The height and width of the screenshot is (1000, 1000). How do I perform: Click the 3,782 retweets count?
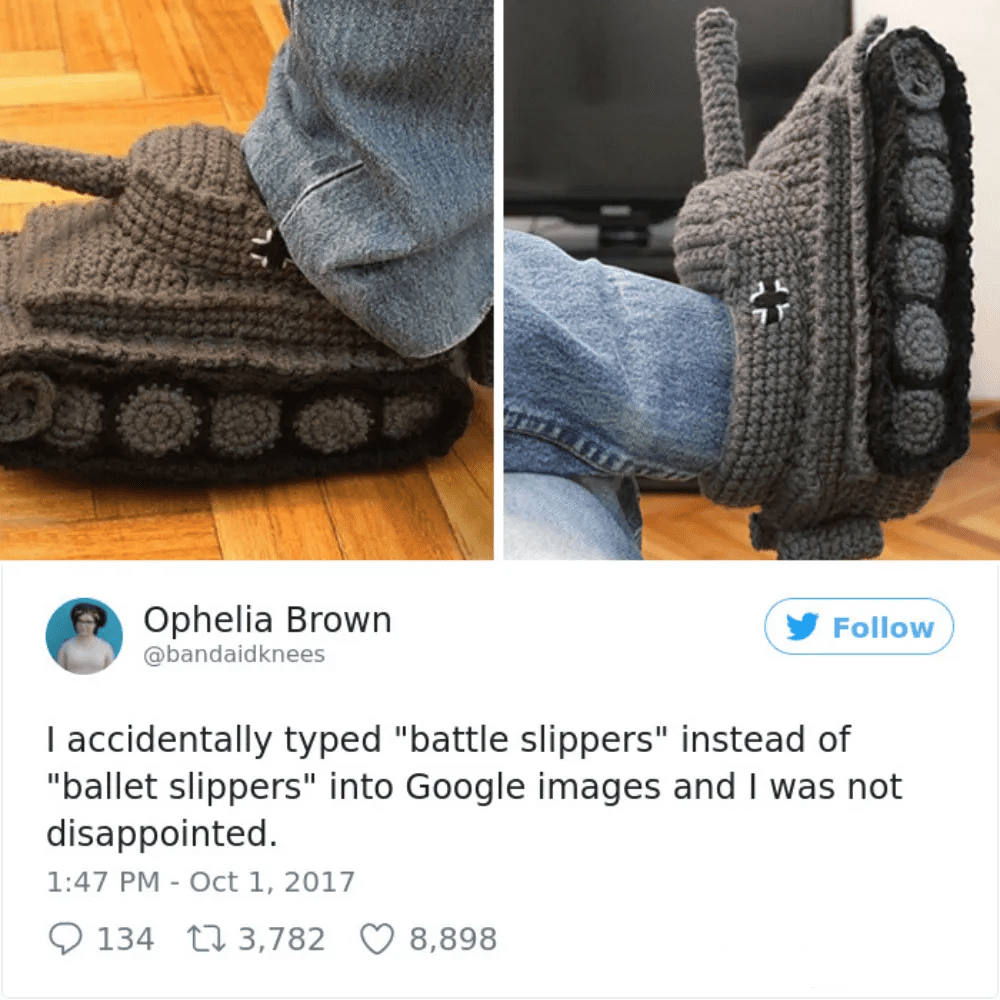pos(281,939)
